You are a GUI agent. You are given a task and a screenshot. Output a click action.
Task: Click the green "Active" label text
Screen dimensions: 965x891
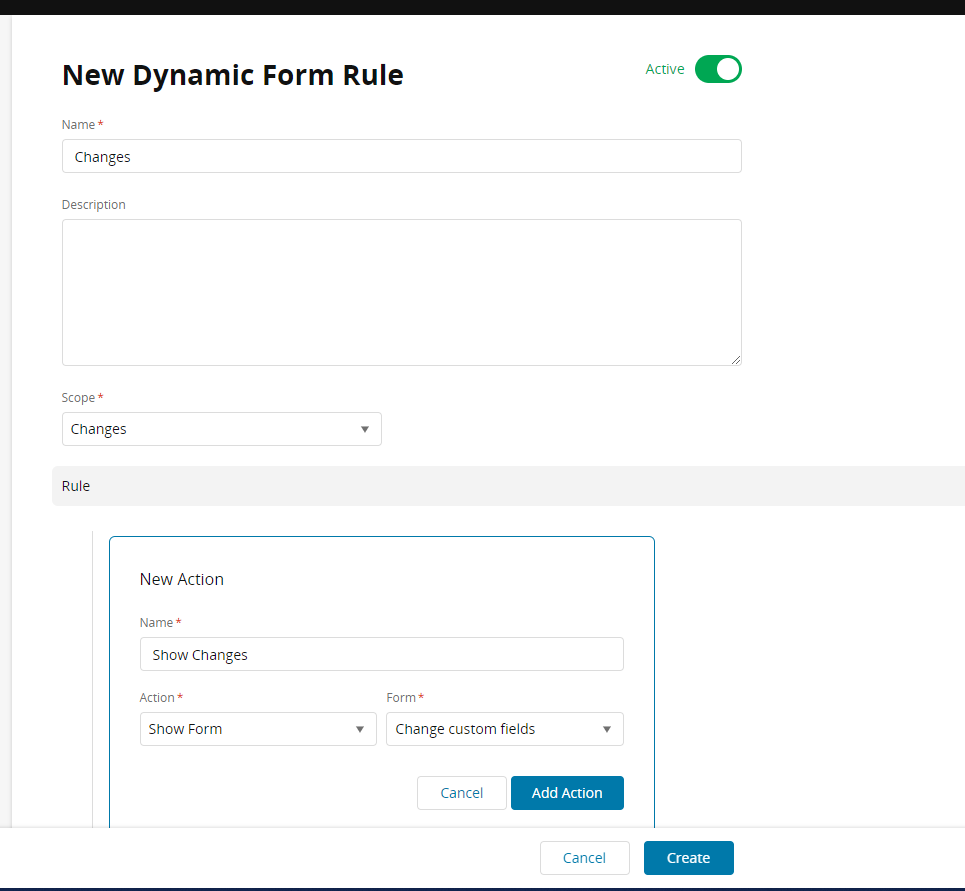(665, 69)
